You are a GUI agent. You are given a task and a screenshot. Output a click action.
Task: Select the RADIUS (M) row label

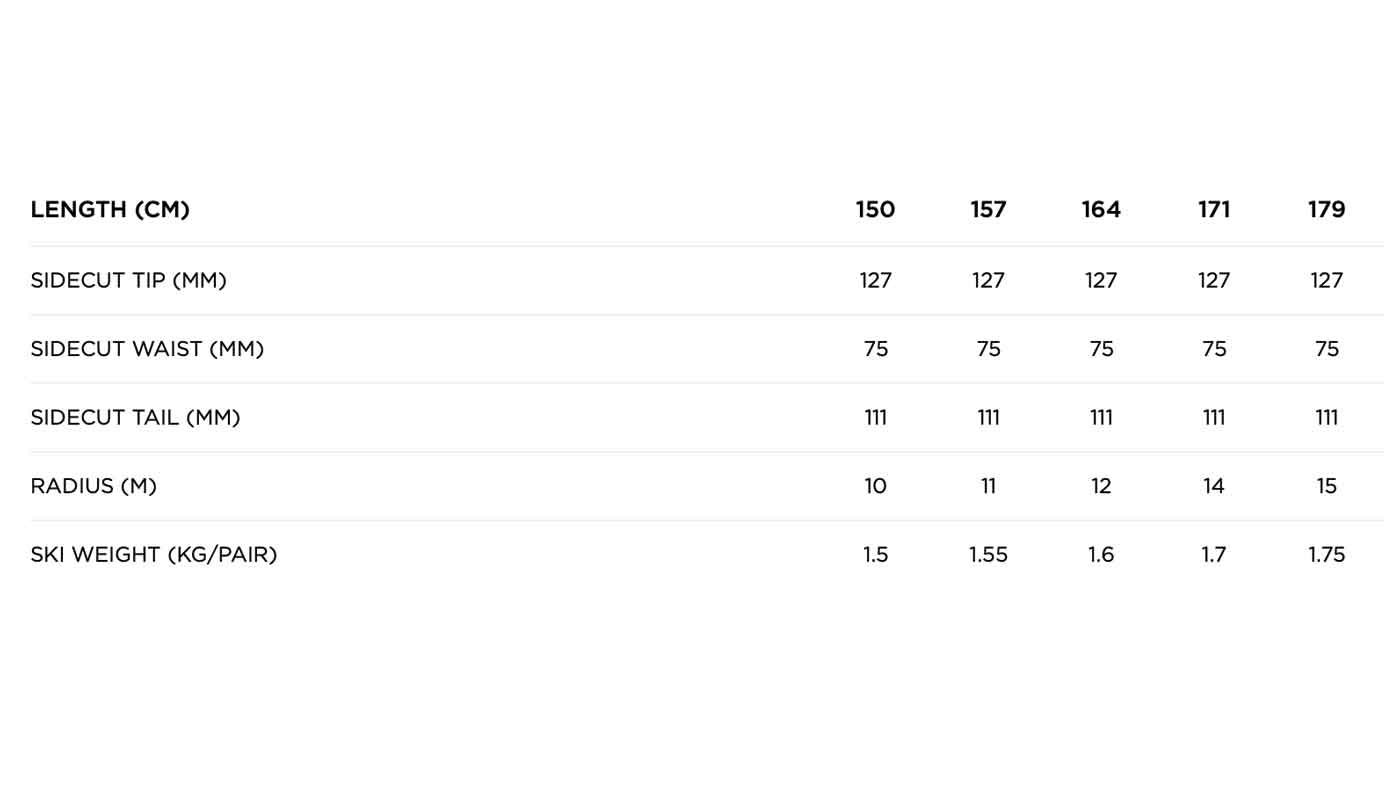tap(94, 487)
